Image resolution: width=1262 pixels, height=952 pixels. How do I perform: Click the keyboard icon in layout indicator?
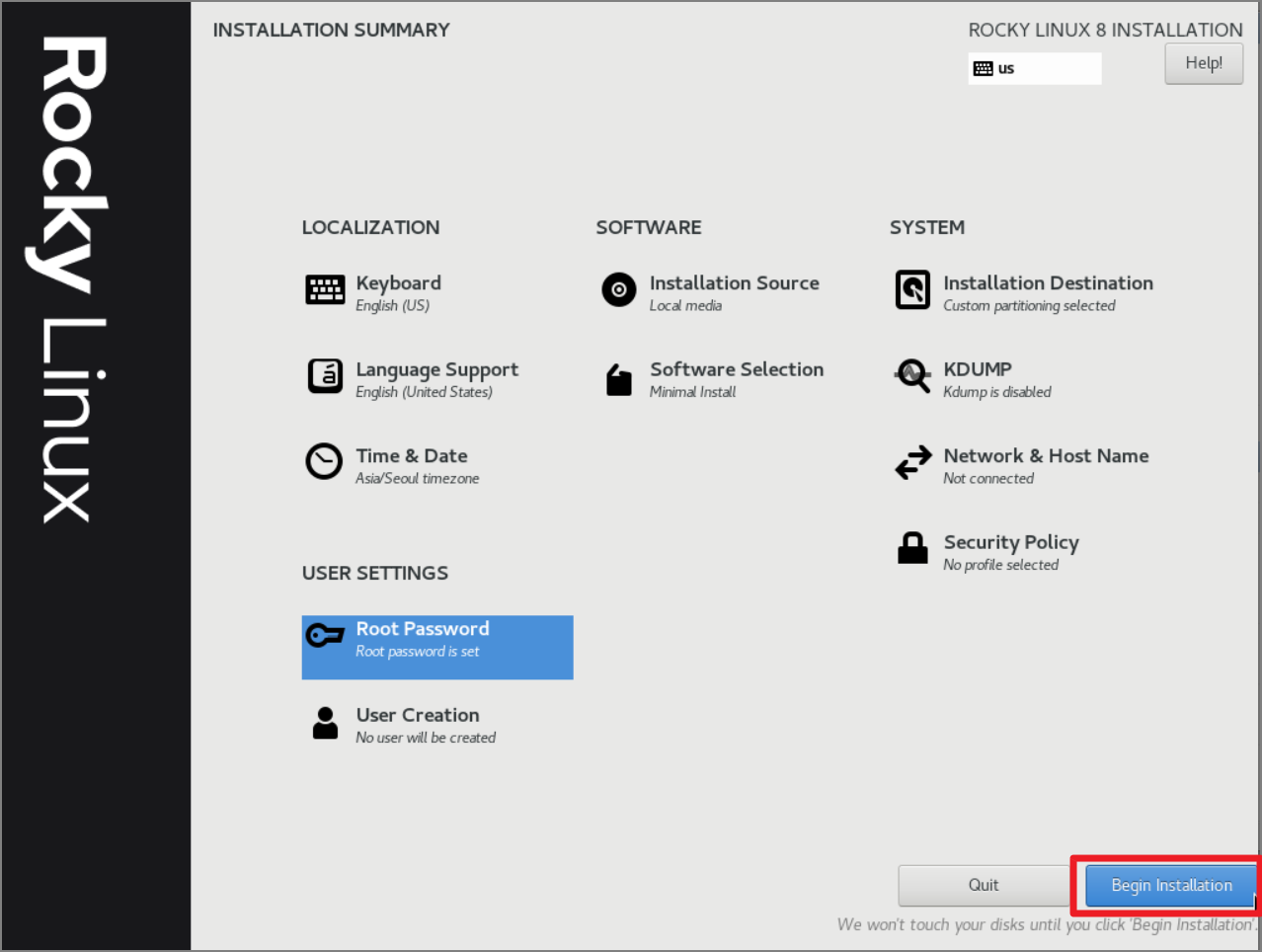[x=984, y=68]
